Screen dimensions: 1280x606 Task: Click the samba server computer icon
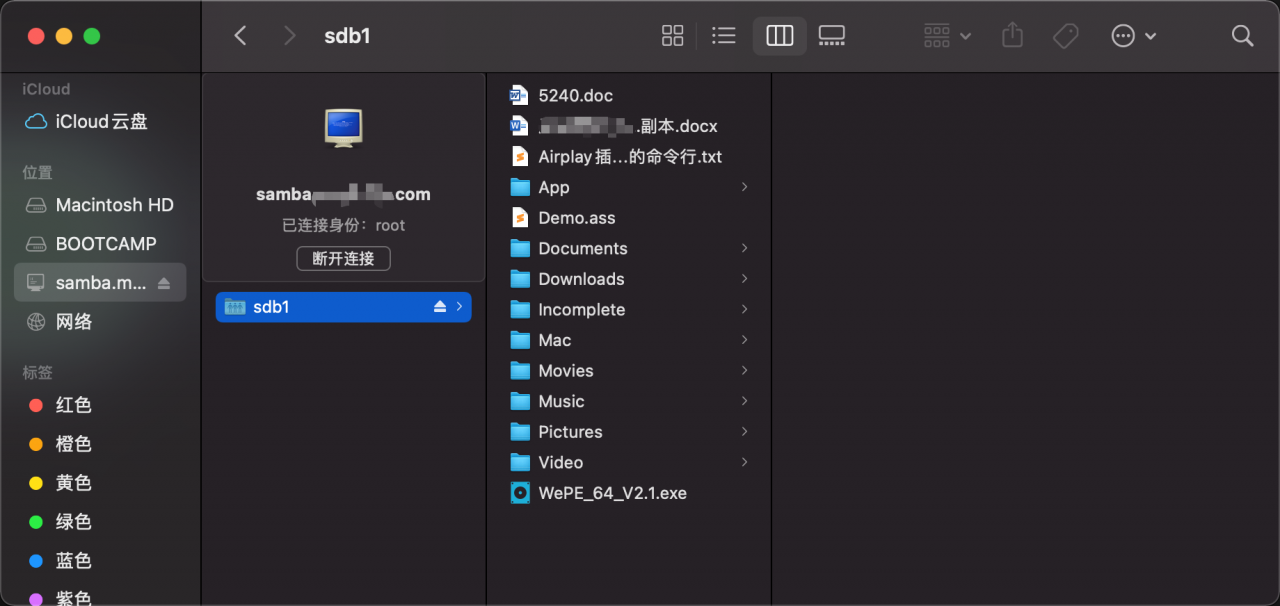[343, 128]
